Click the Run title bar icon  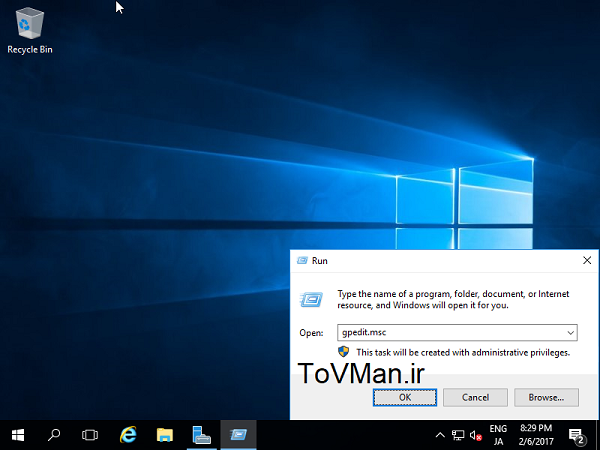[302, 261]
